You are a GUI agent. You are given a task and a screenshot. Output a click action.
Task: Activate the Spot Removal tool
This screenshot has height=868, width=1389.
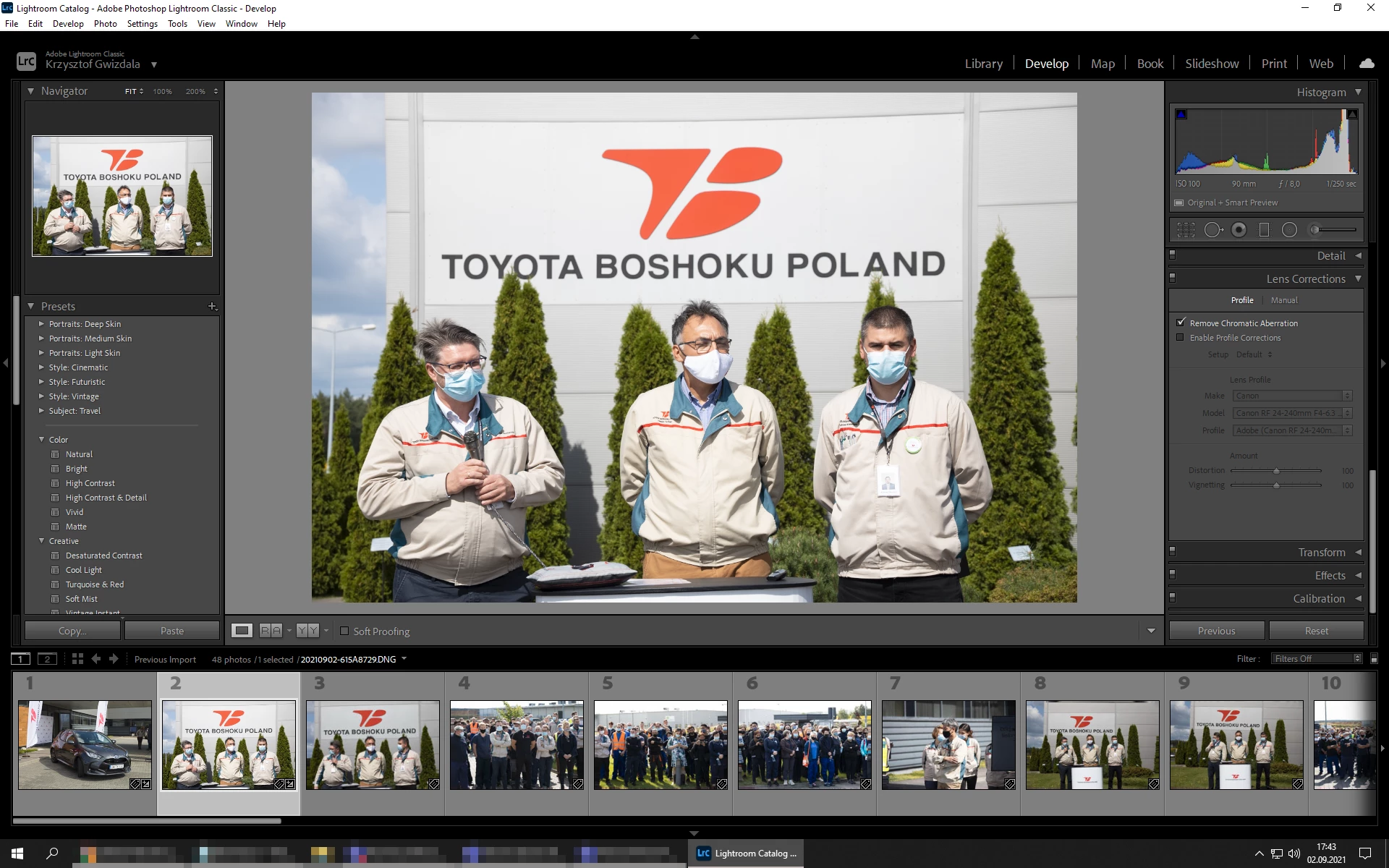click(x=1213, y=230)
